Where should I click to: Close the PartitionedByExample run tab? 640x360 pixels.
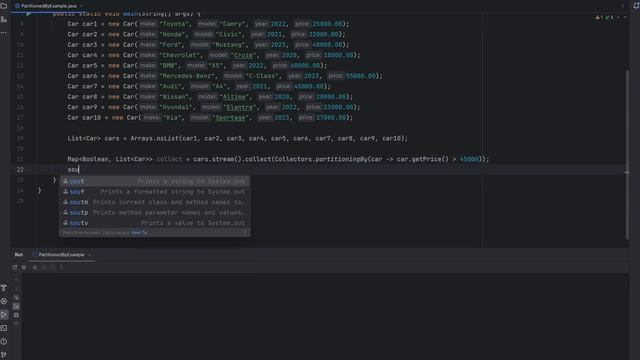coord(90,255)
